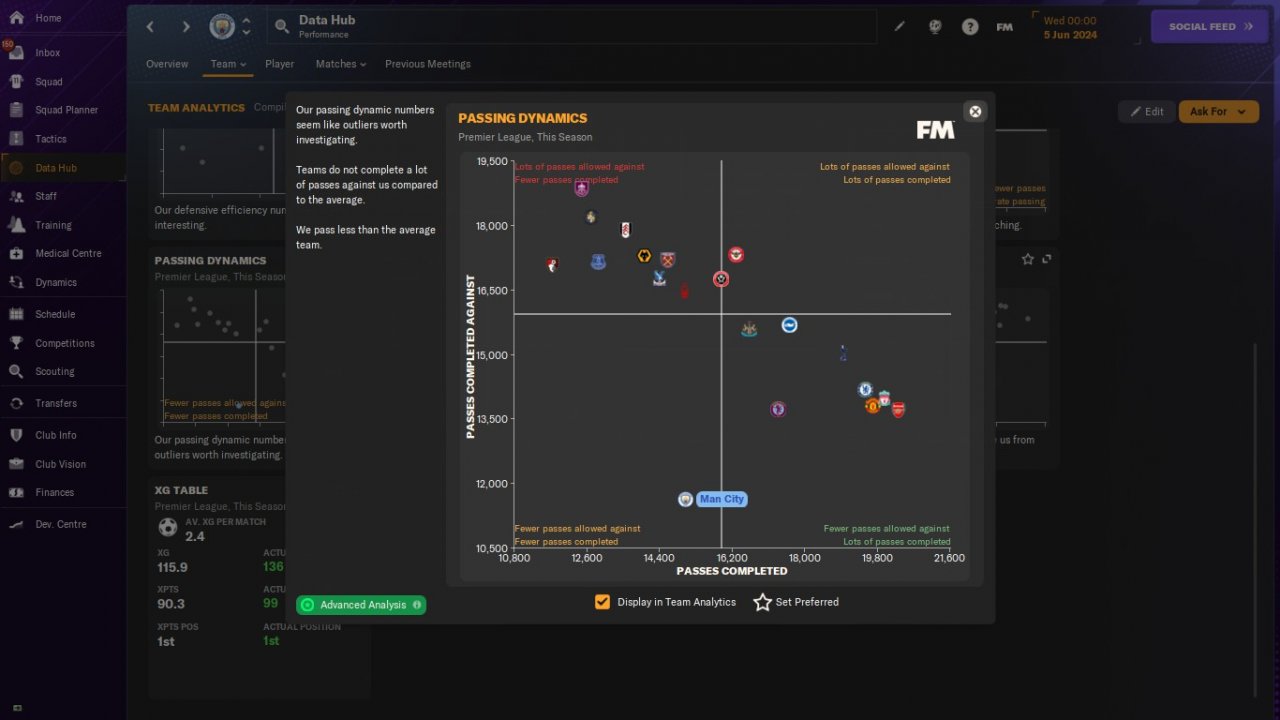Screen dimensions: 1280x720
Task: Open the Ask For dropdown button
Action: [1218, 112]
